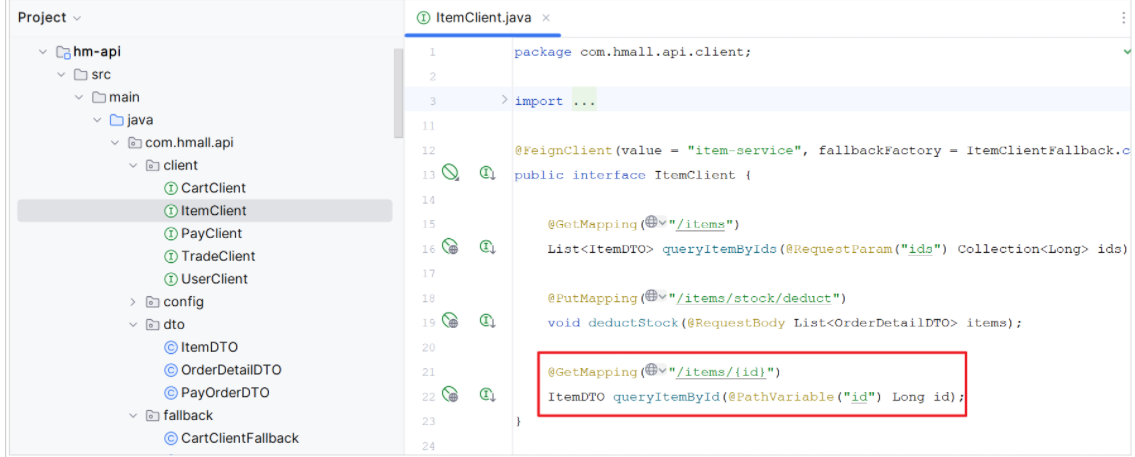Collapse the fallback package node
The height and width of the screenshot is (457, 1135).
click(133, 416)
